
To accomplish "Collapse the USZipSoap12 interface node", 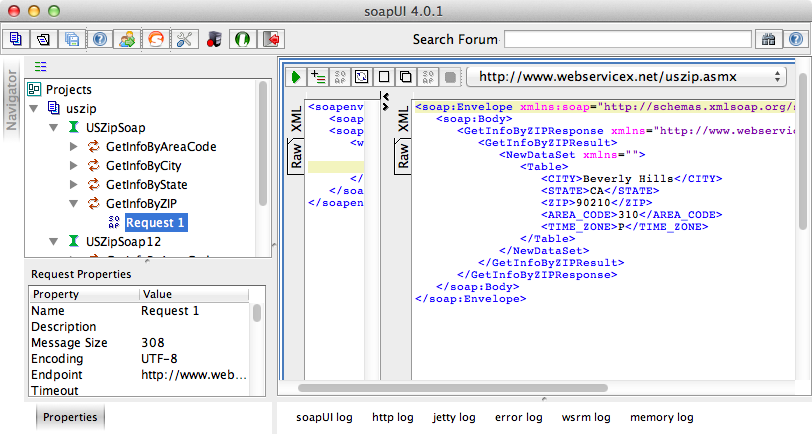I will tap(54, 241).
